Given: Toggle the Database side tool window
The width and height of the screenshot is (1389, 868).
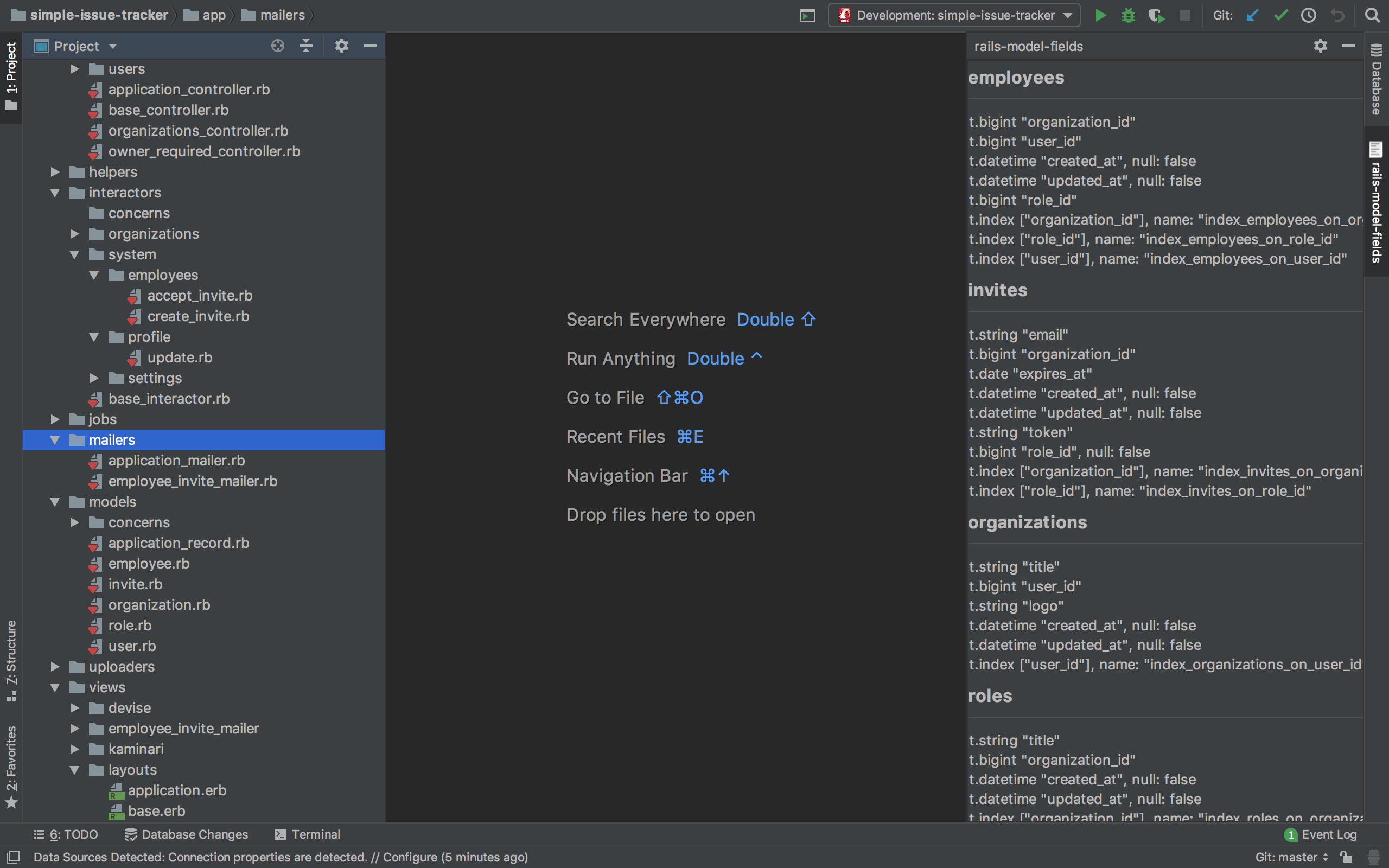Looking at the screenshot, I should pyautogui.click(x=1377, y=80).
